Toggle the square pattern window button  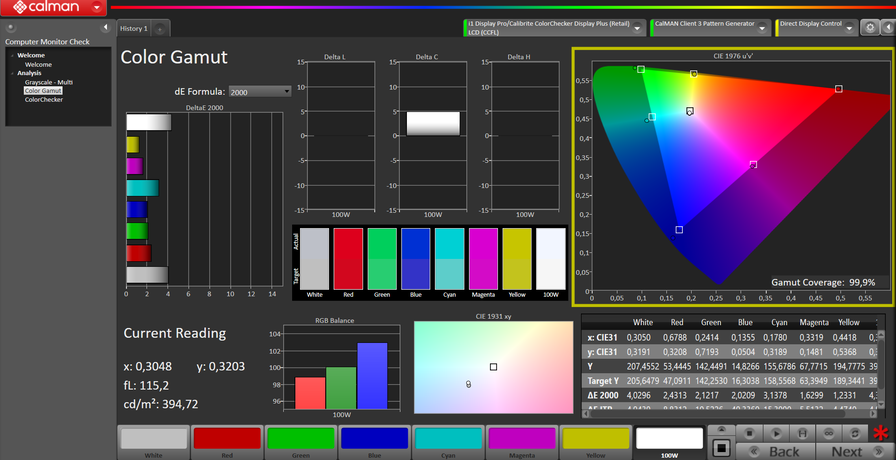pyautogui.click(x=721, y=446)
